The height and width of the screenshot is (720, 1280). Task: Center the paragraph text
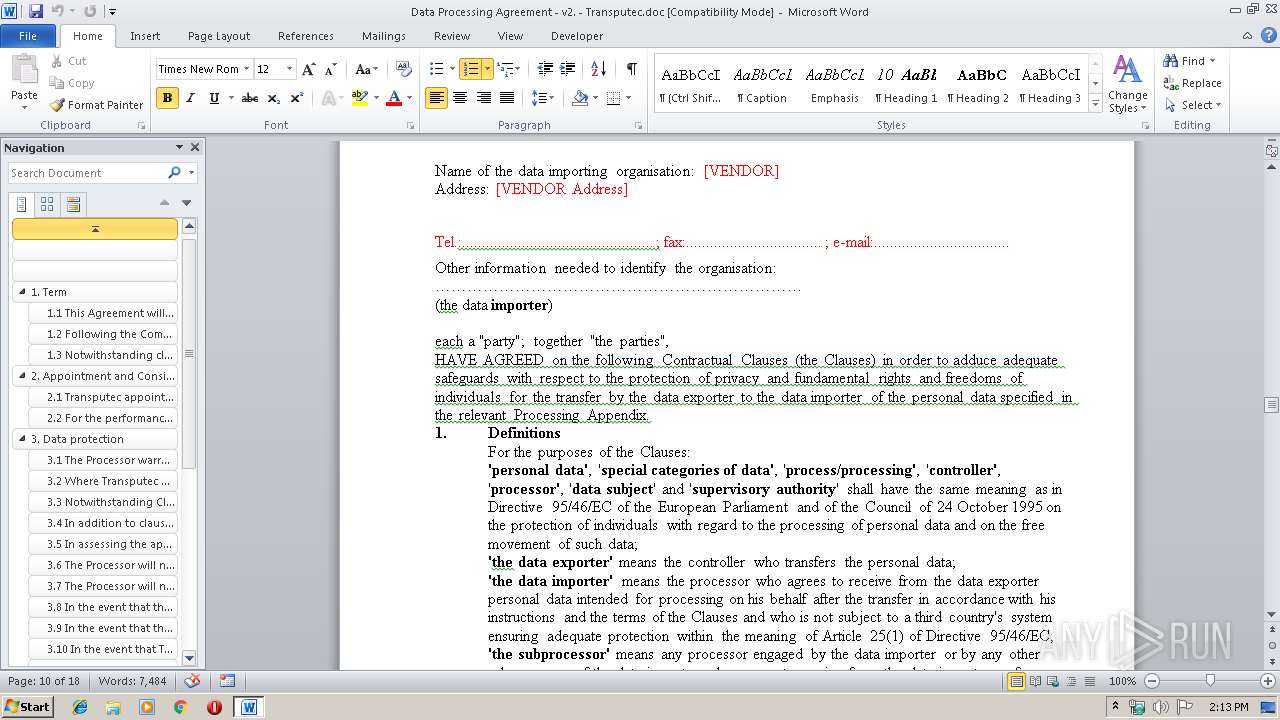[x=460, y=98]
